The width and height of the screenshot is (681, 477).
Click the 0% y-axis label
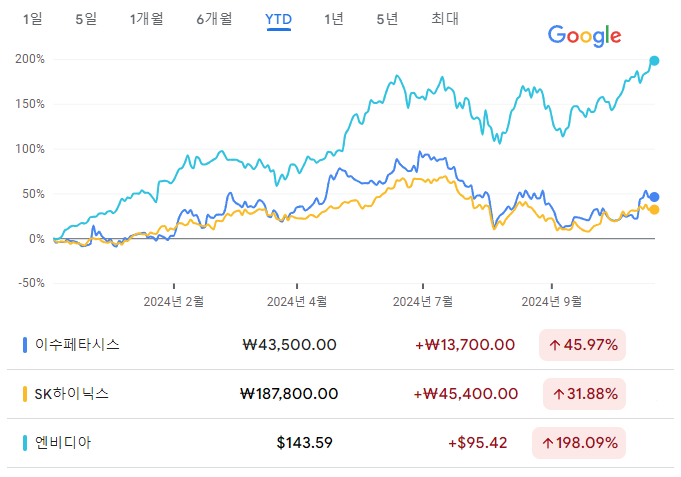point(37,239)
